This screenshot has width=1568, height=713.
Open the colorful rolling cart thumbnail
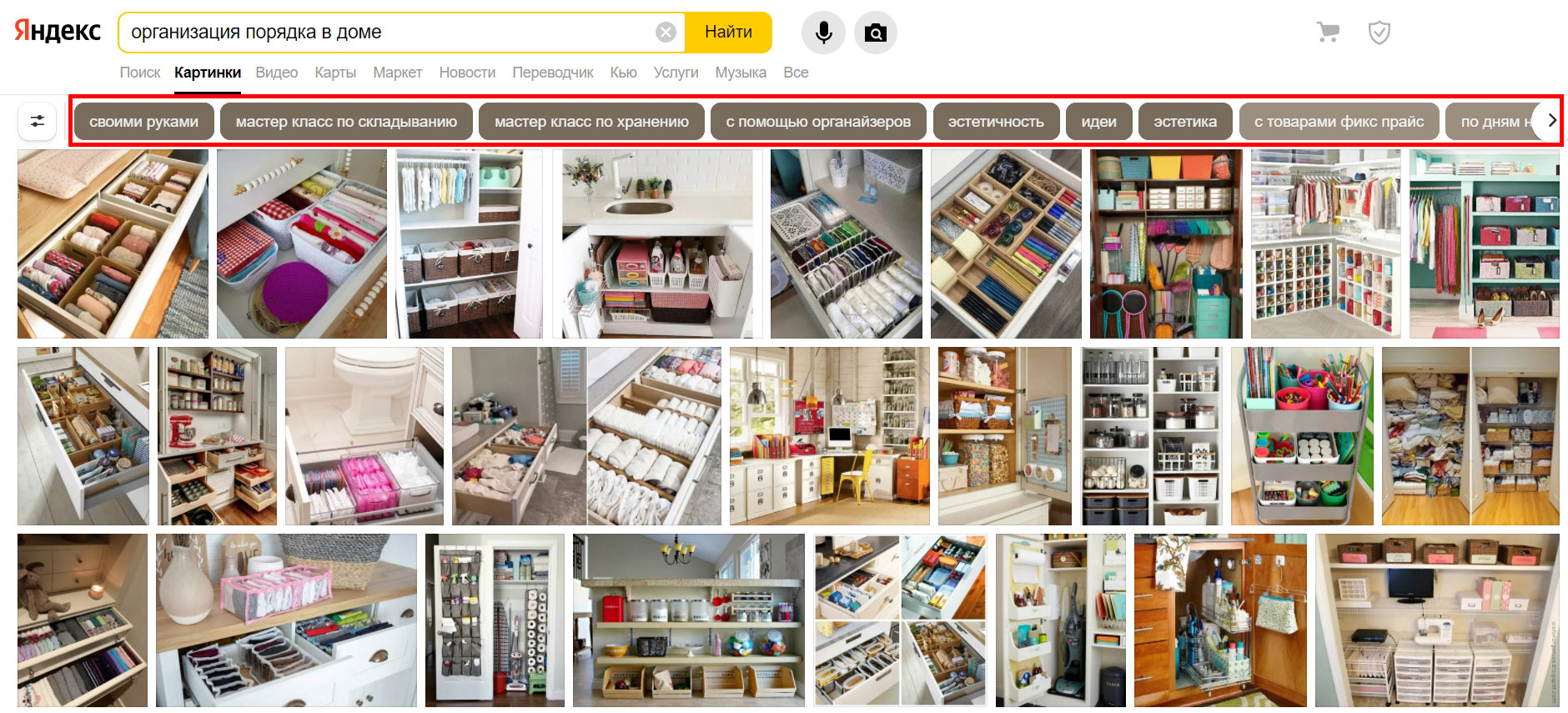pyautogui.click(x=1302, y=436)
